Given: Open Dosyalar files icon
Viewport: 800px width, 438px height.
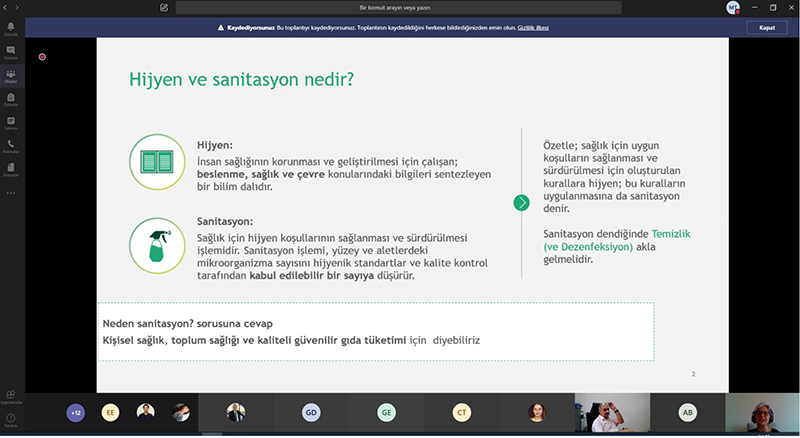Looking at the screenshot, I should [11, 169].
